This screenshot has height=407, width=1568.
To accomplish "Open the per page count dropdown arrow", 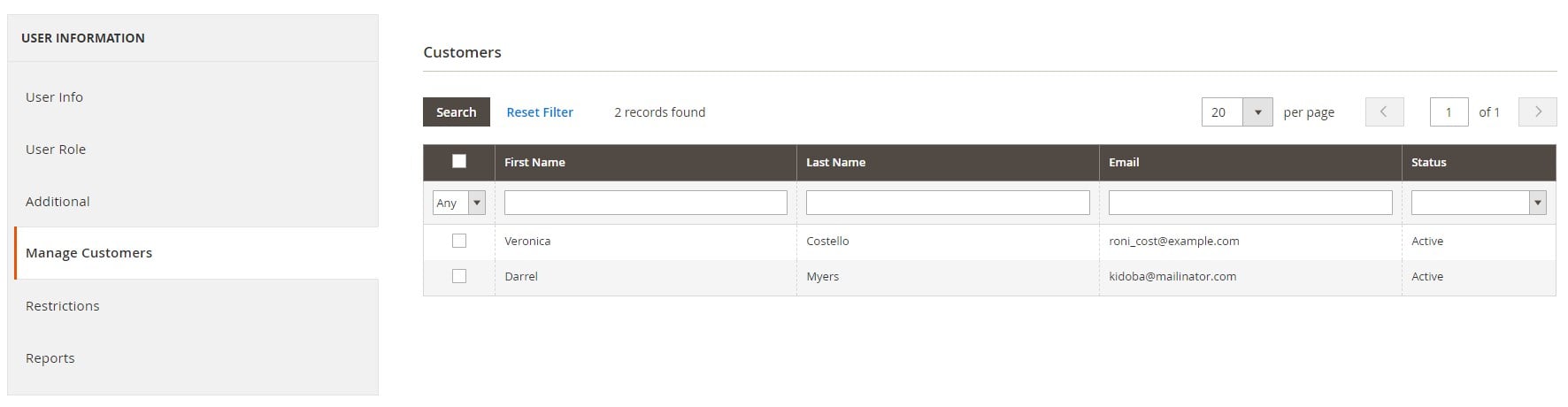I will pyautogui.click(x=1257, y=112).
